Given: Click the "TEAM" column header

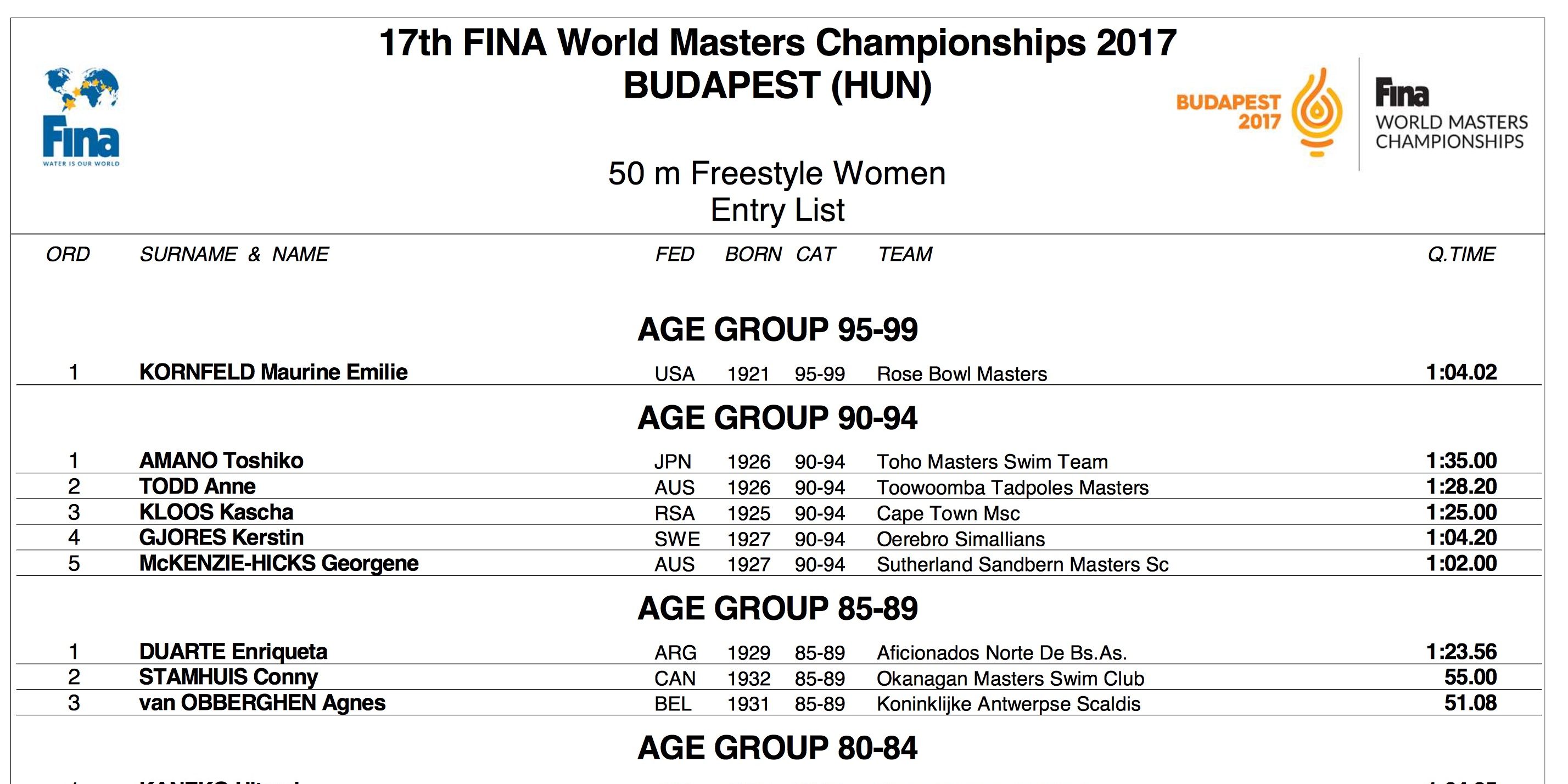Looking at the screenshot, I should pyautogui.click(x=905, y=254).
